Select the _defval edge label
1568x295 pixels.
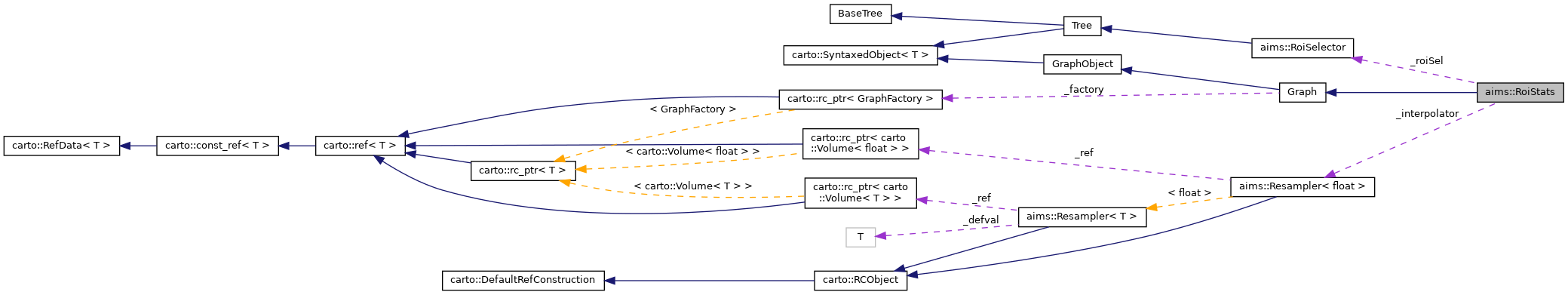click(980, 220)
